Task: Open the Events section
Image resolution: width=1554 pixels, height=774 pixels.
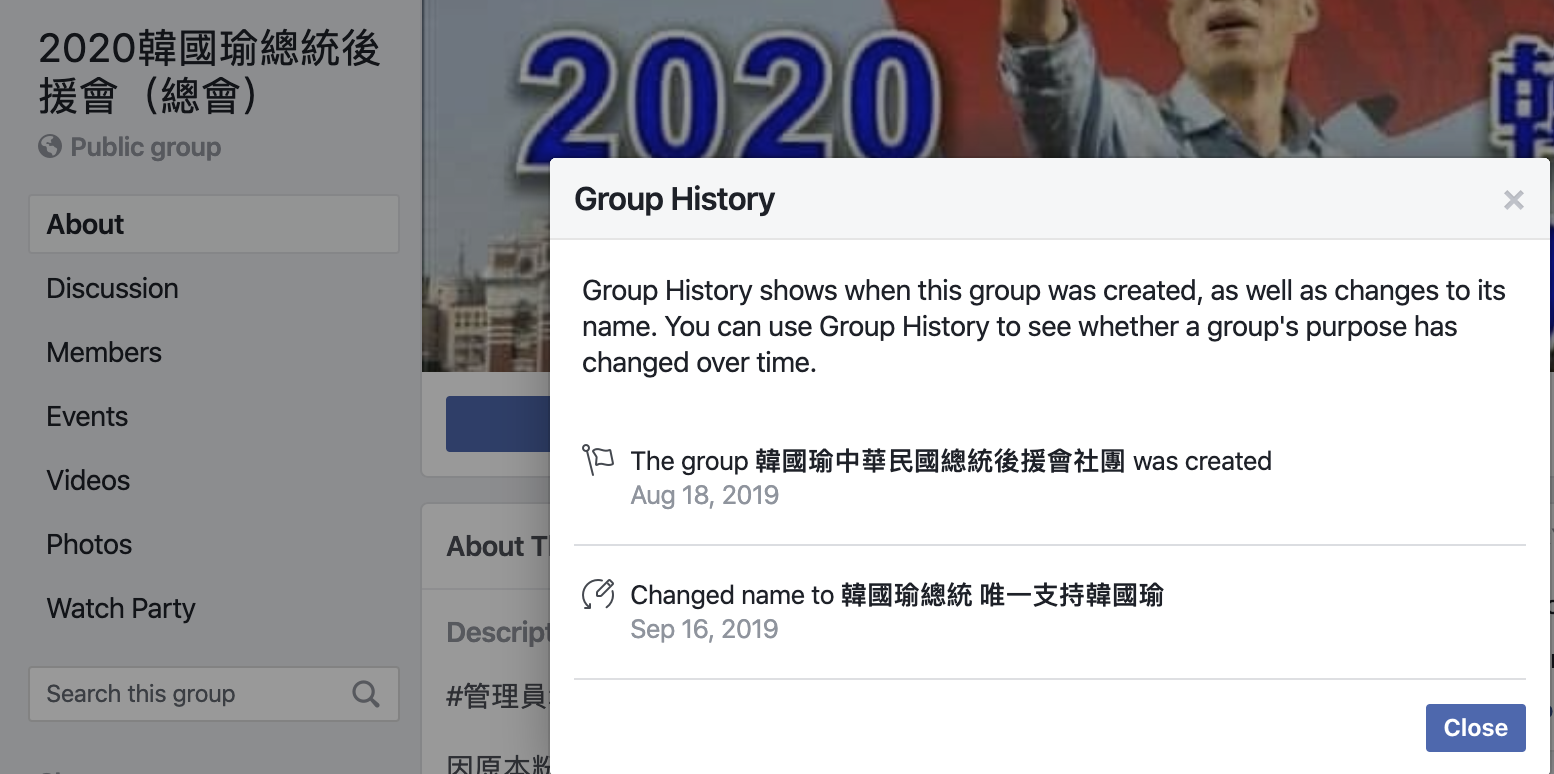Action: pos(87,416)
